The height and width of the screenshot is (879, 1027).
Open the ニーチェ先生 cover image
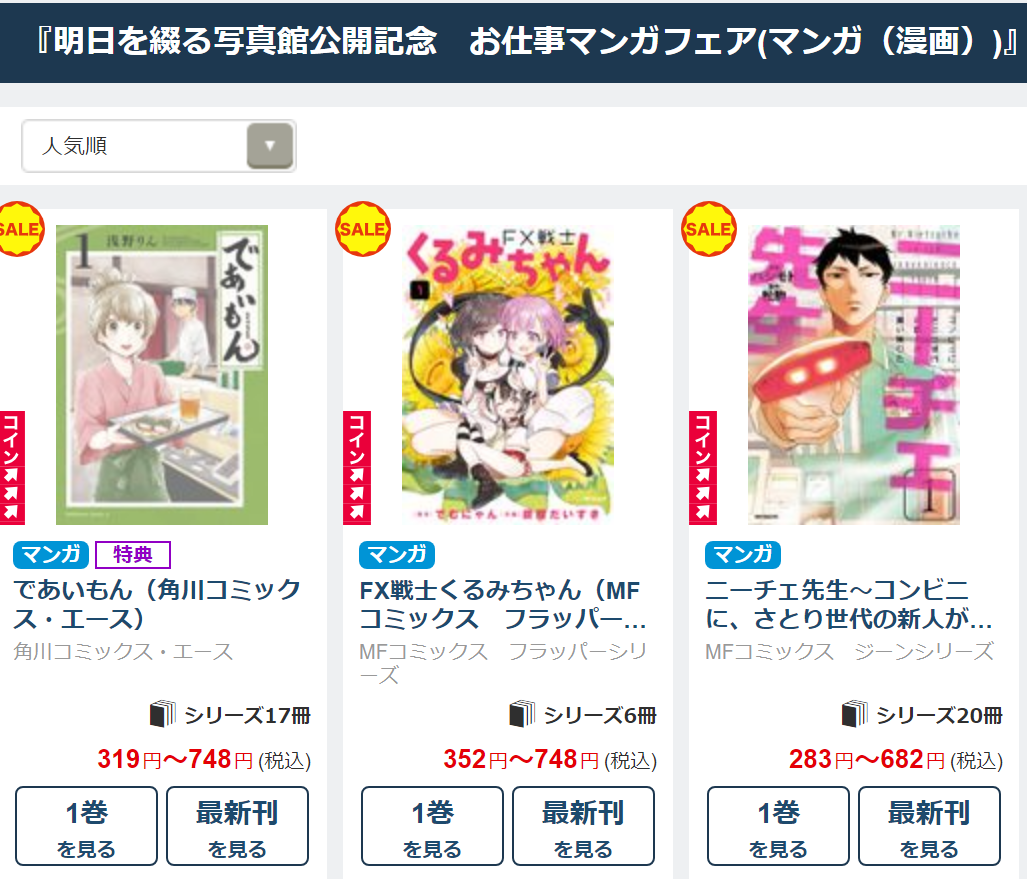pos(853,375)
